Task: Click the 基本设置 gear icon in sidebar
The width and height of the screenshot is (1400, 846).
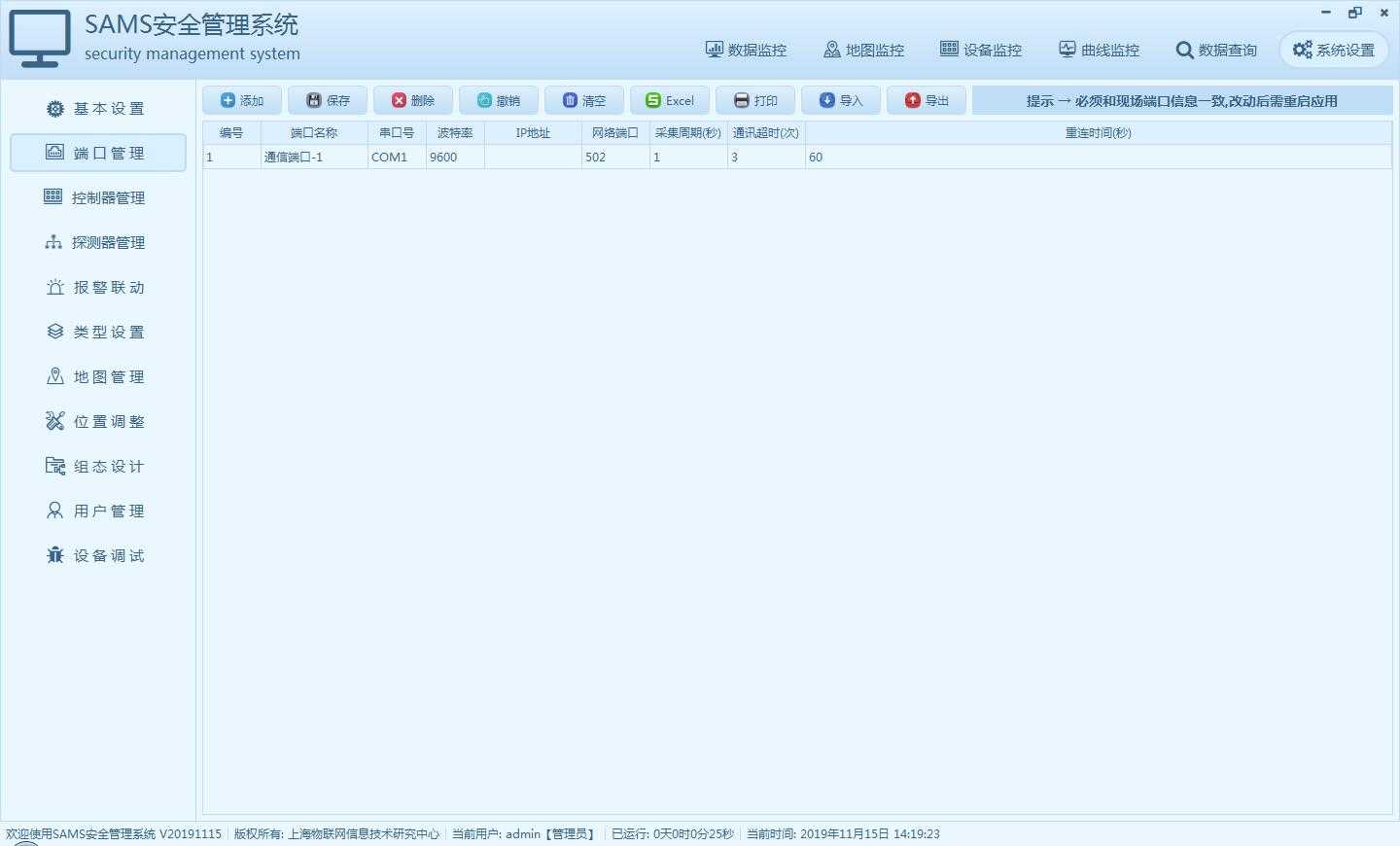Action: tap(55, 108)
